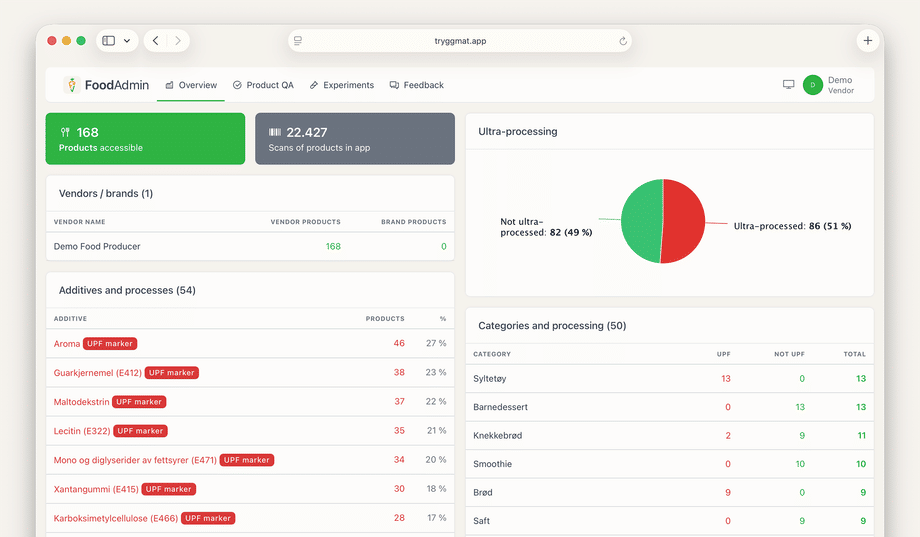This screenshot has width=920, height=537.
Task: Select the Demo Food Producer vendor row
Action: pos(250,246)
